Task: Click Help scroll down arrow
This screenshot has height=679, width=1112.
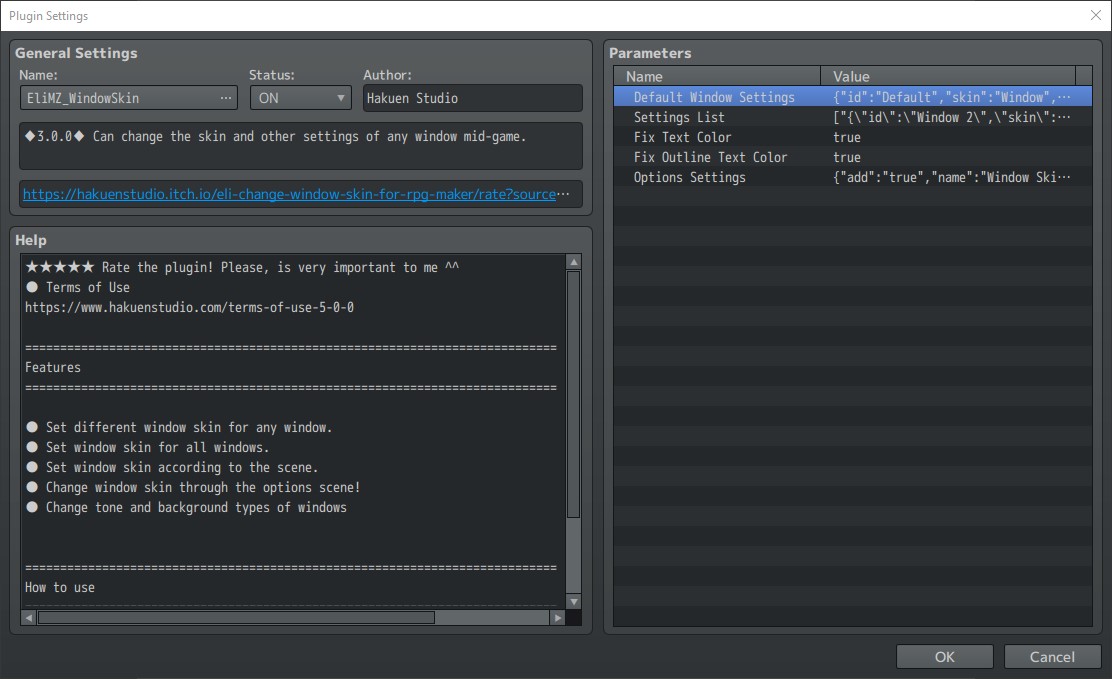Action: (573, 601)
